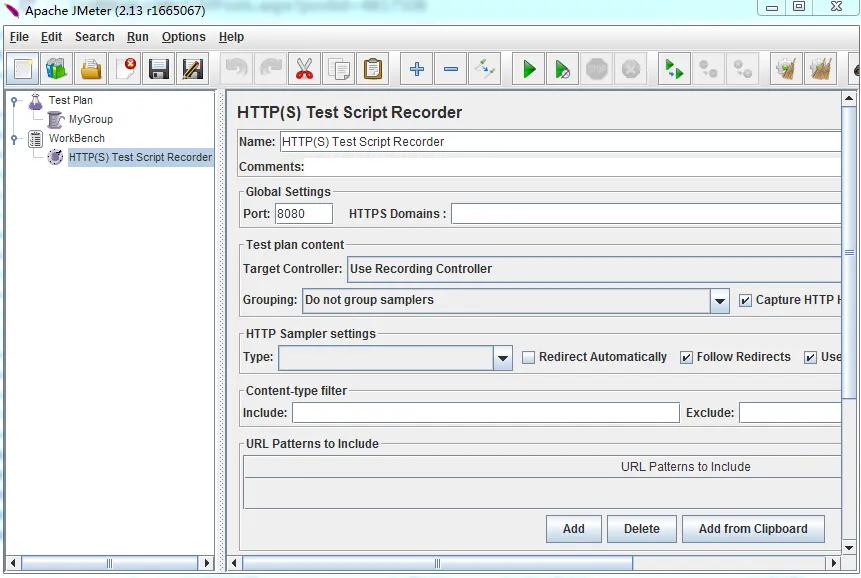Open the Help menu
The height and width of the screenshot is (578, 861).
point(231,37)
